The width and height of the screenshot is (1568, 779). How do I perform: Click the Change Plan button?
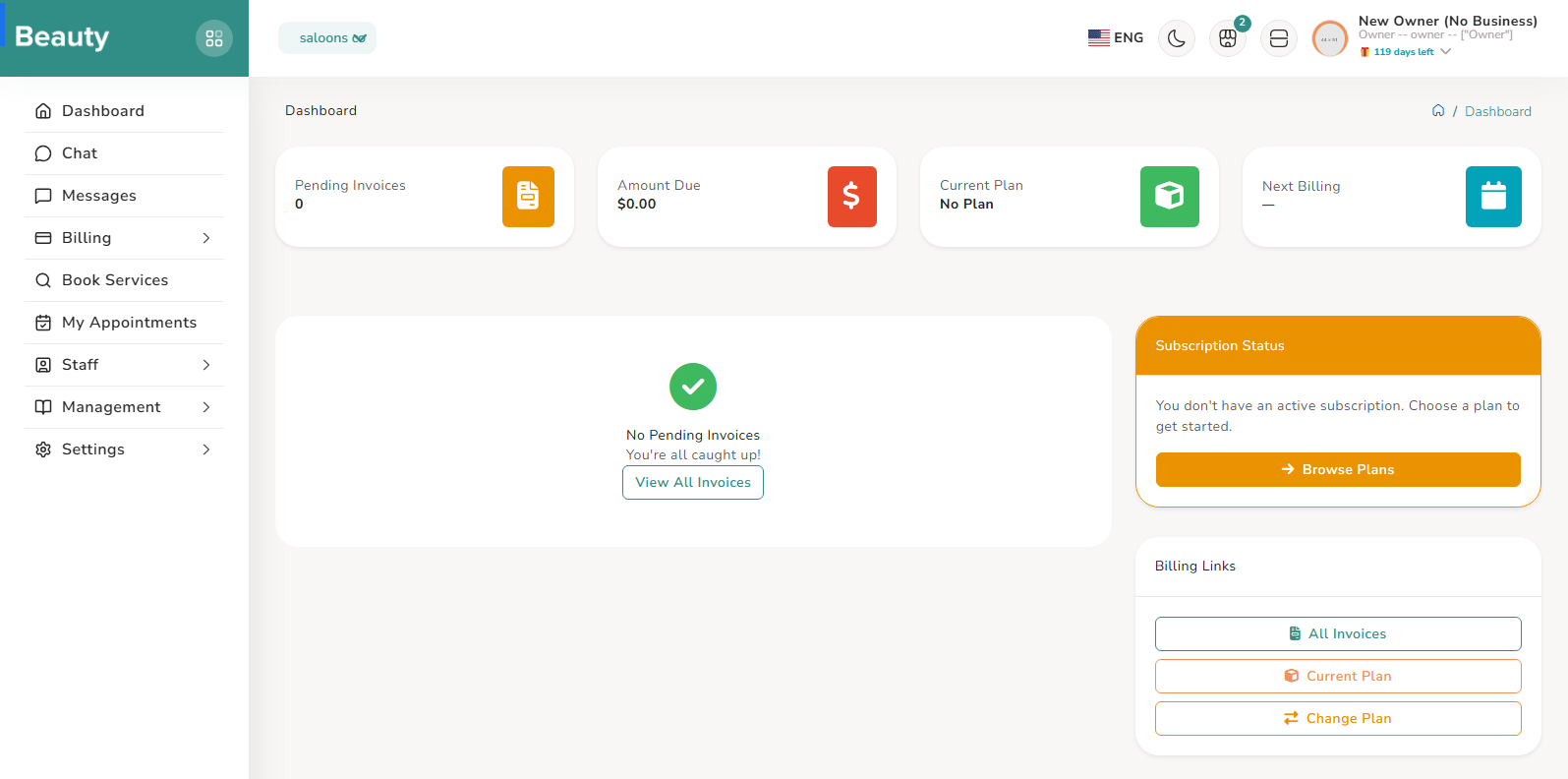coord(1338,718)
